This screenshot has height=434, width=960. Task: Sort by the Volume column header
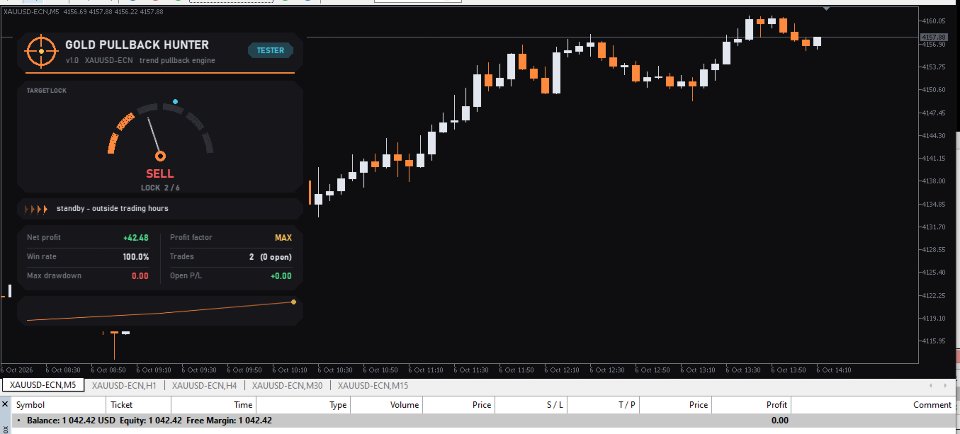click(x=386, y=405)
